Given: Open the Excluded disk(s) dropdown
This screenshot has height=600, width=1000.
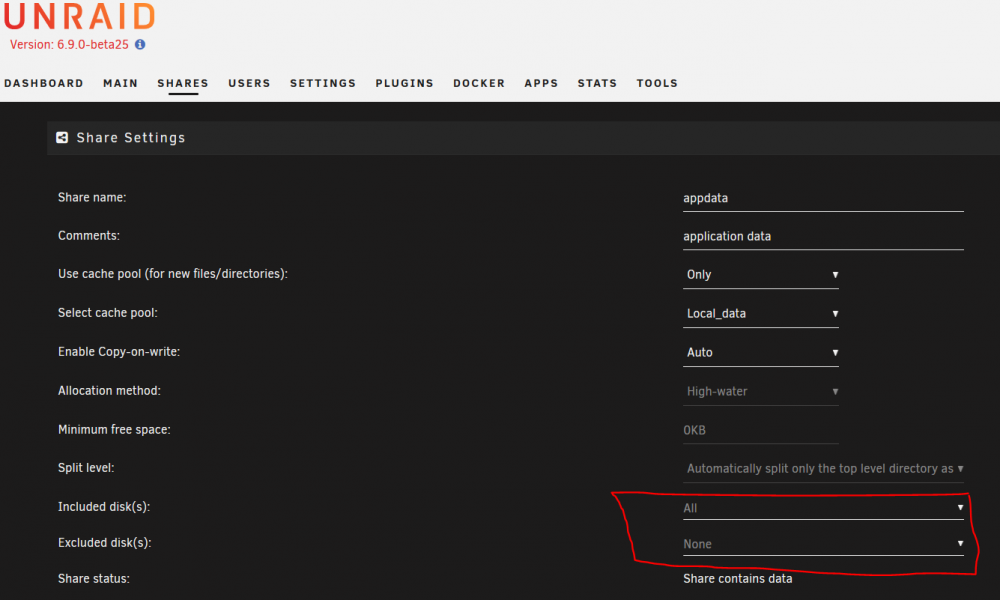Looking at the screenshot, I should click(823, 544).
